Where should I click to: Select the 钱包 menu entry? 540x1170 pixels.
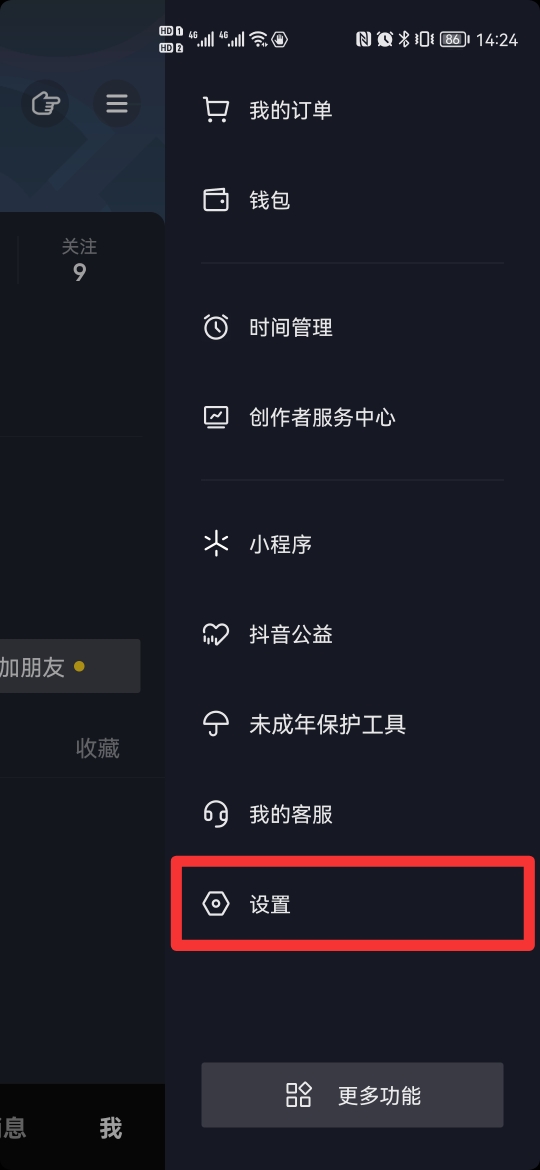point(352,200)
